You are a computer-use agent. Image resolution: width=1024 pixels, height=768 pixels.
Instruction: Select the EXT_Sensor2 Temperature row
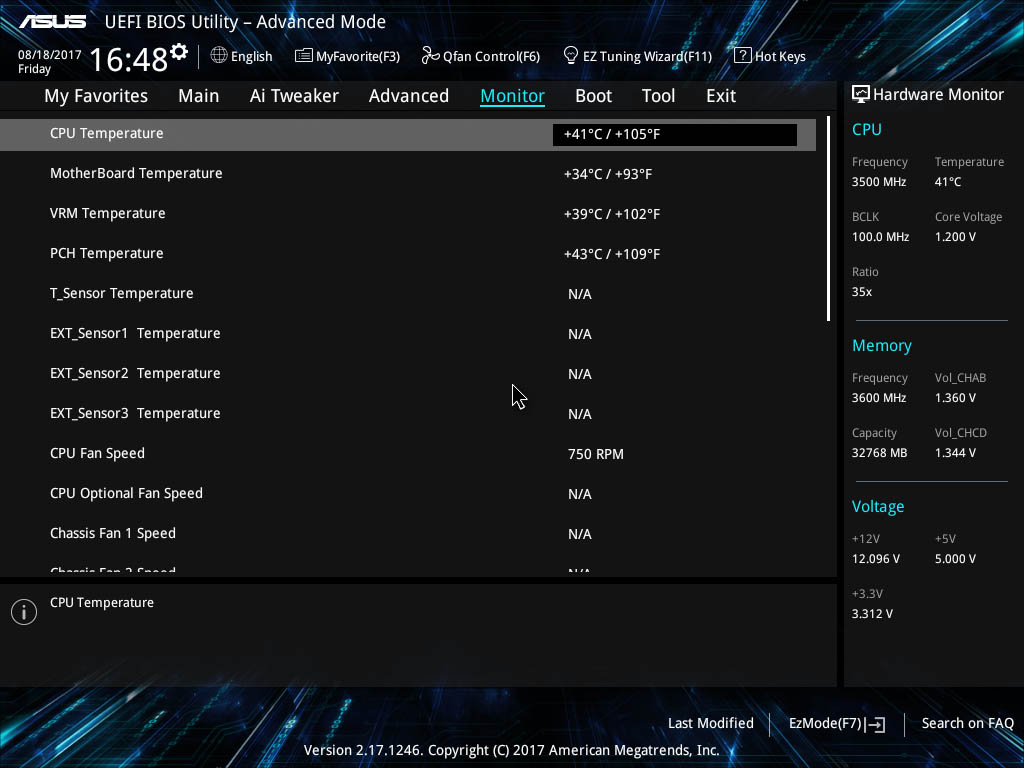coord(408,374)
